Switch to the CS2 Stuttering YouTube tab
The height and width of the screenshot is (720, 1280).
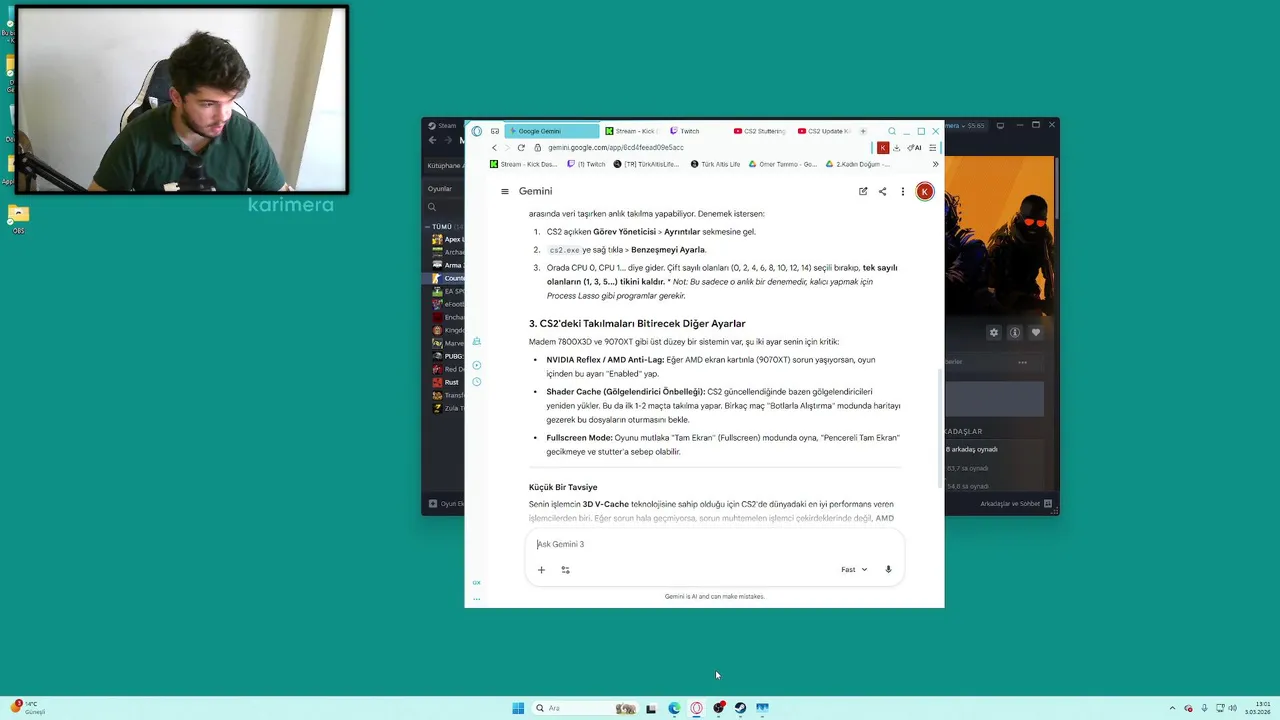[760, 131]
